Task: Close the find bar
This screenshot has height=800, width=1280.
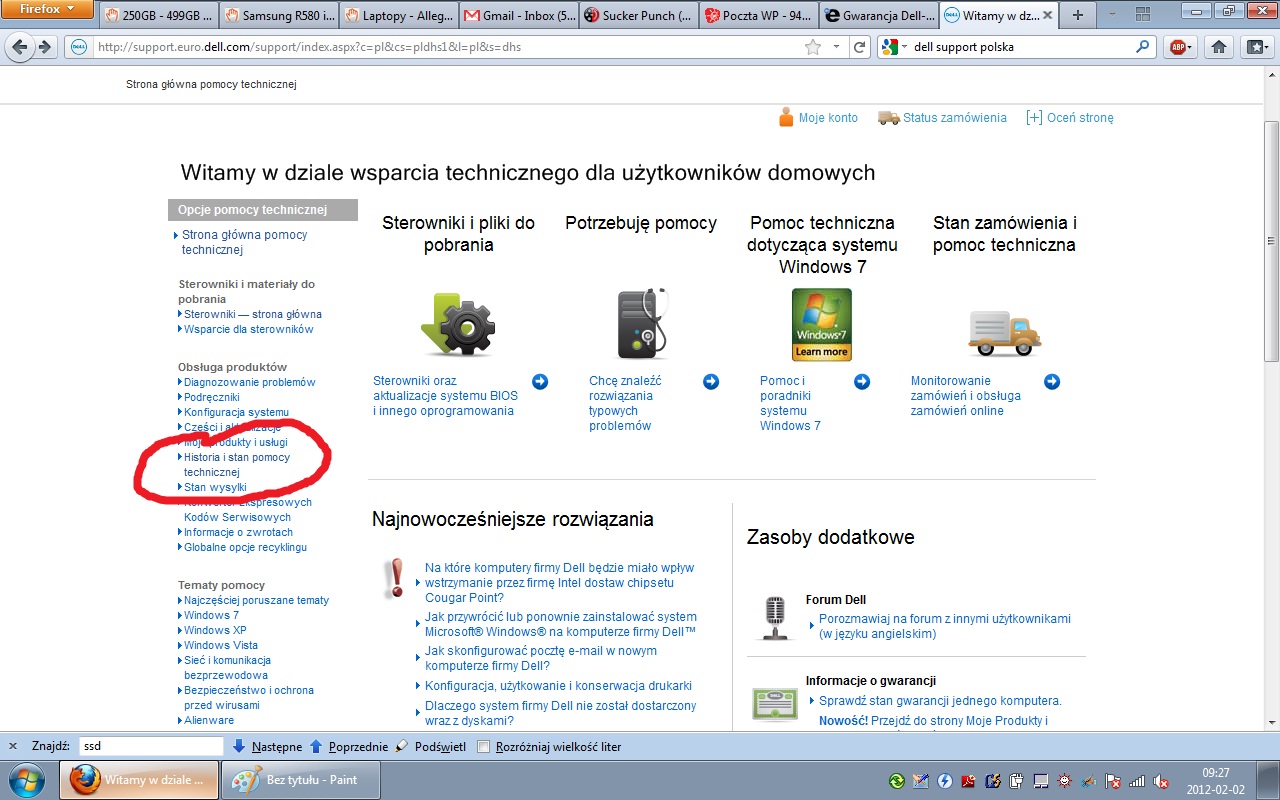Action: coord(14,746)
